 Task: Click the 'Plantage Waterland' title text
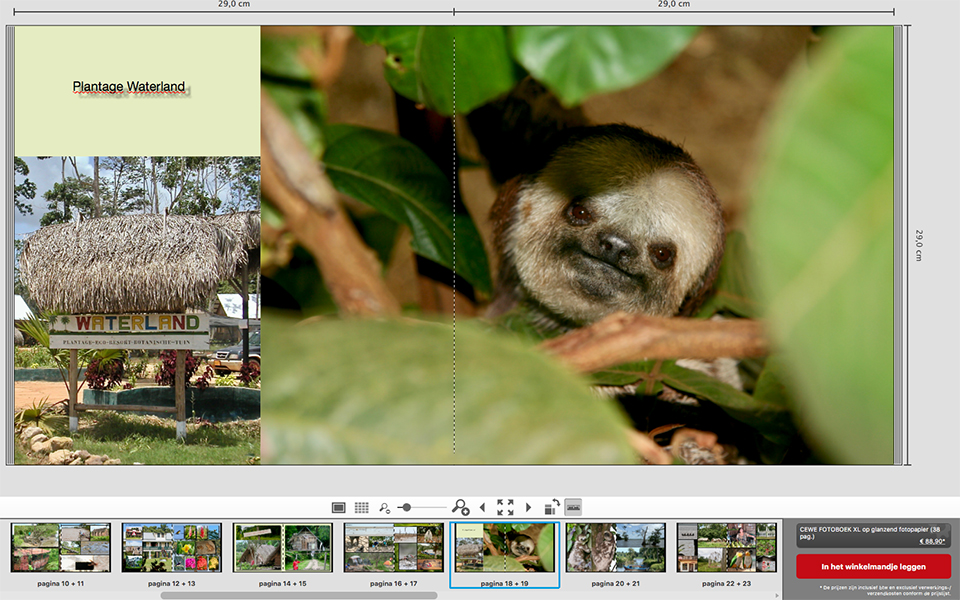click(x=129, y=87)
